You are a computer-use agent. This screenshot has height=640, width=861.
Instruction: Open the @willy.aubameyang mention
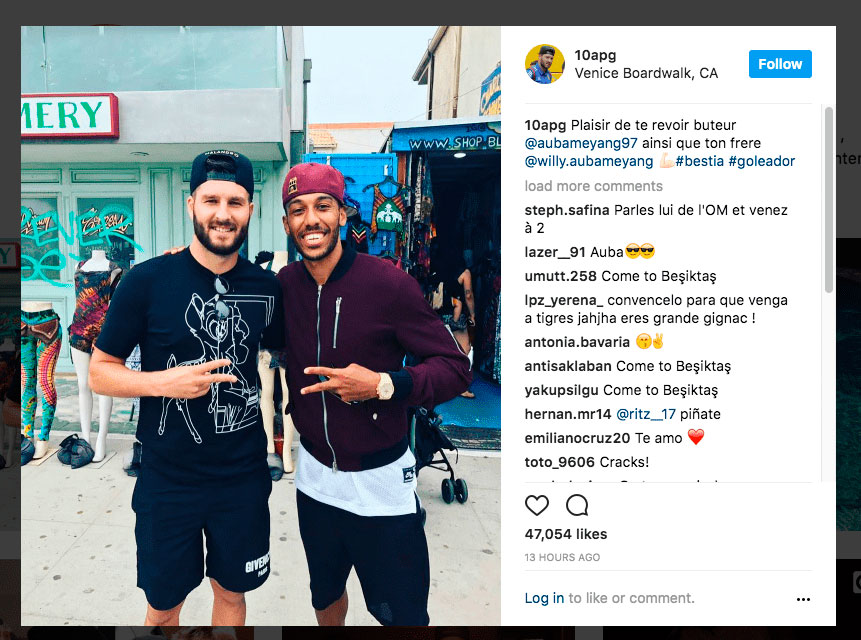pyautogui.click(x=589, y=161)
